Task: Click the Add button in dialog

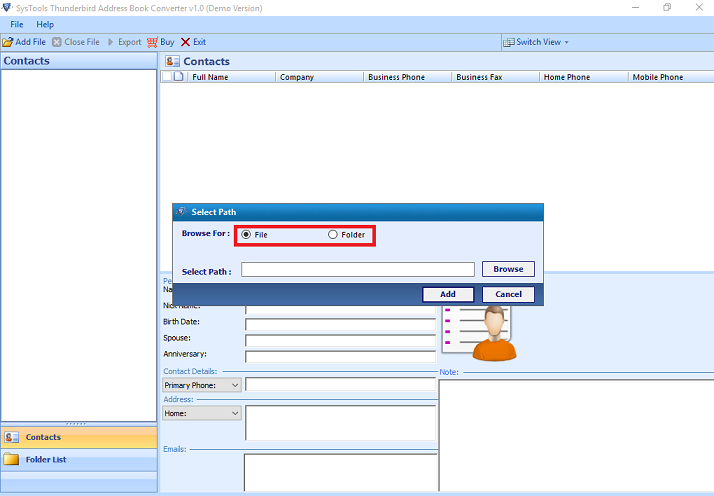Action: point(448,294)
